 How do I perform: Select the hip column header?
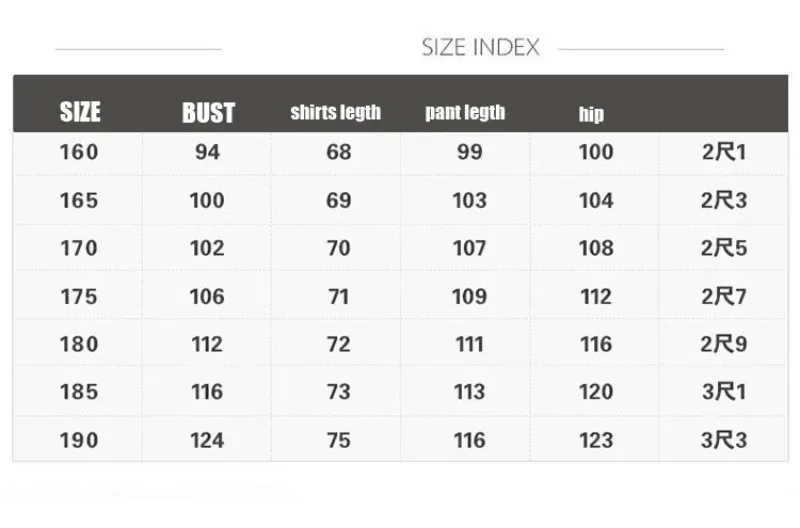[x=591, y=114]
